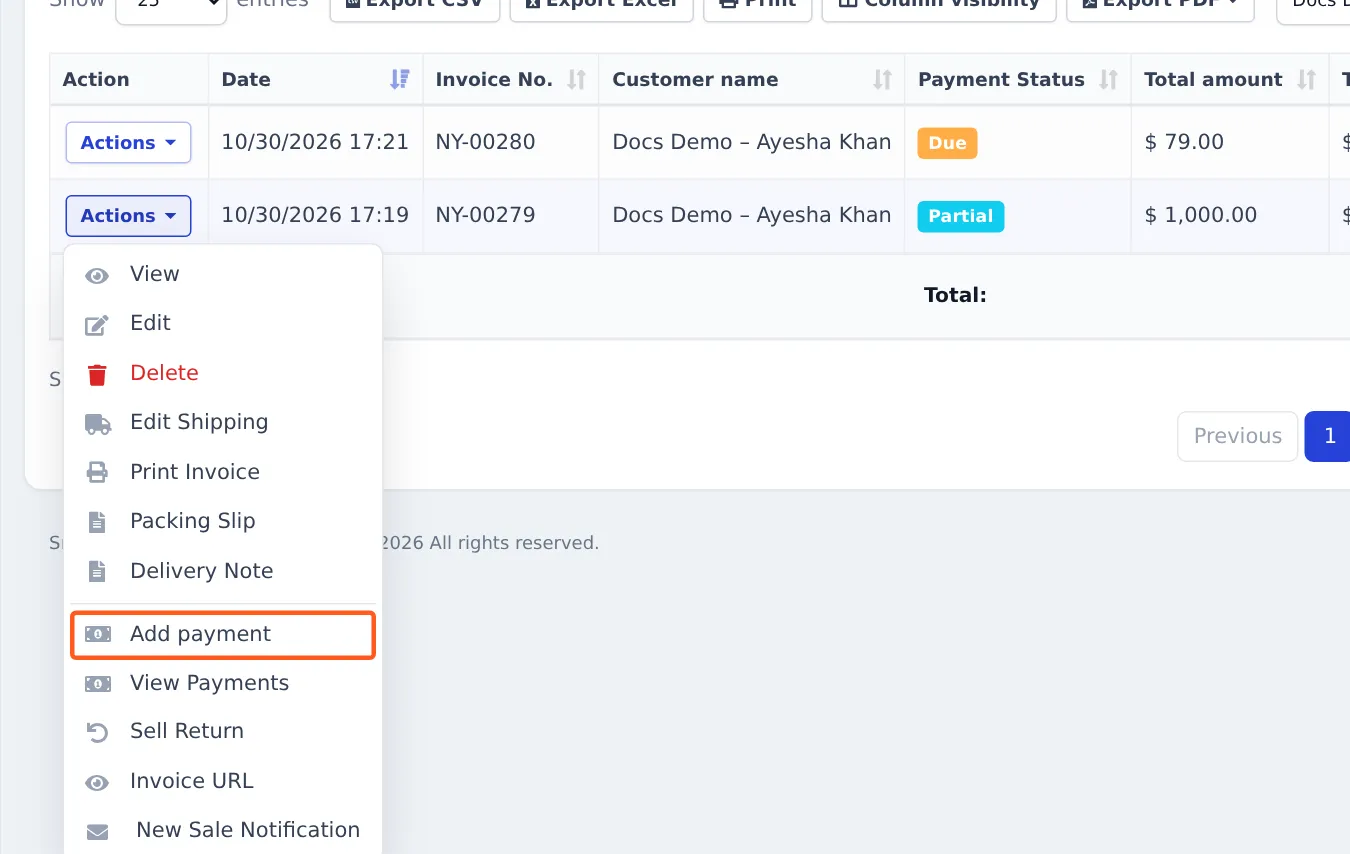The height and width of the screenshot is (854, 1350).
Task: Click the envelope icon for New Sale Notification
Action: pyautogui.click(x=97, y=831)
